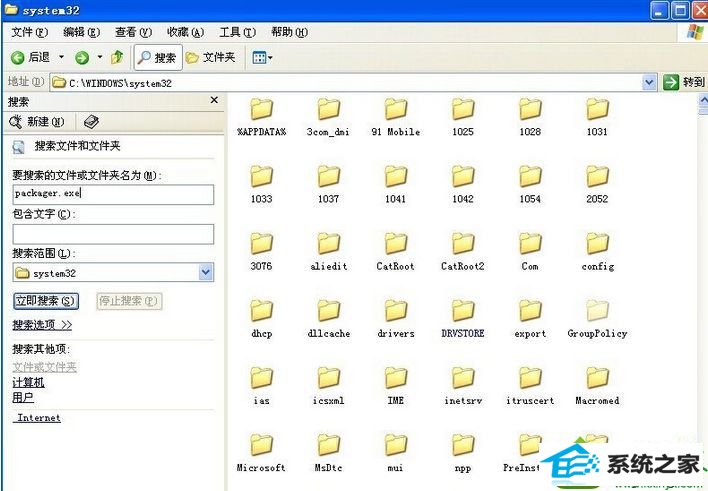
Task: Select the dllcache folder
Action: 328,319
